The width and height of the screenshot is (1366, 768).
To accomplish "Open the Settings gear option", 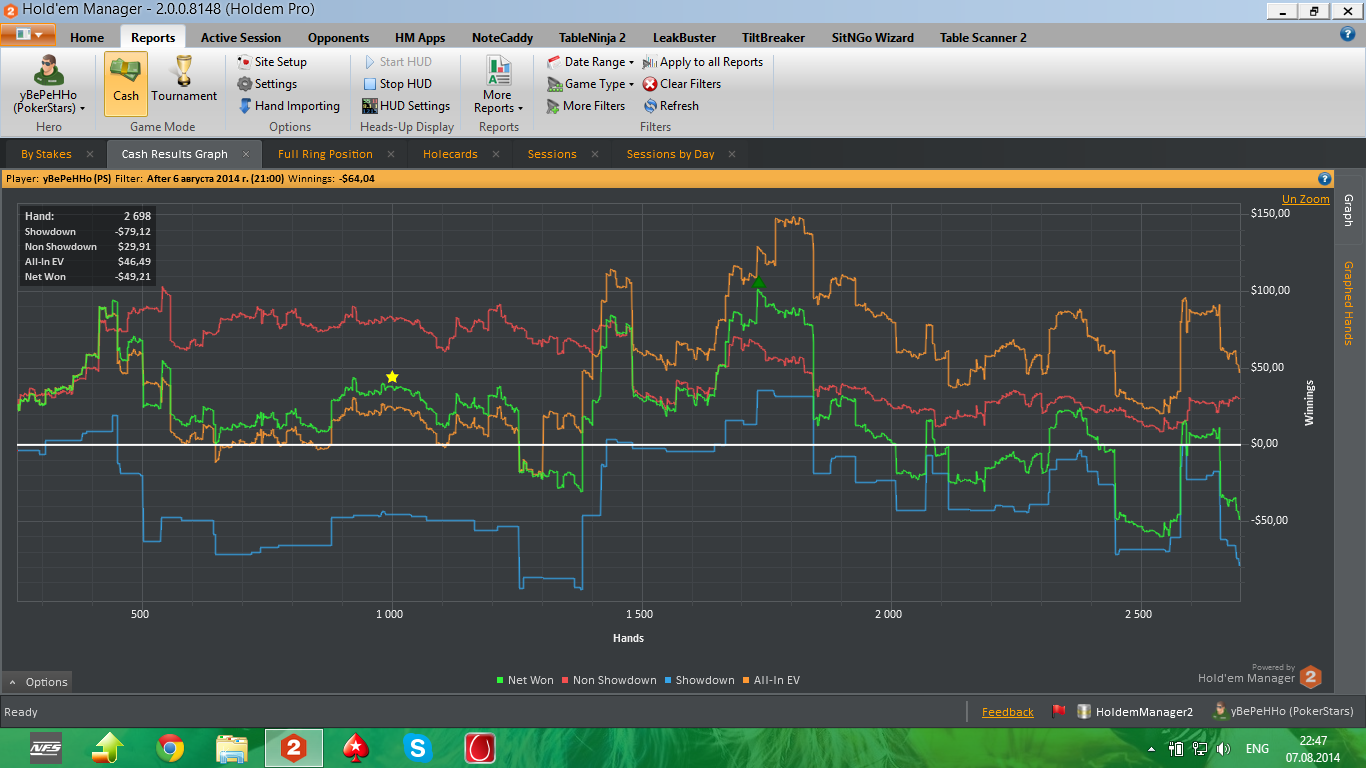I will (267, 84).
